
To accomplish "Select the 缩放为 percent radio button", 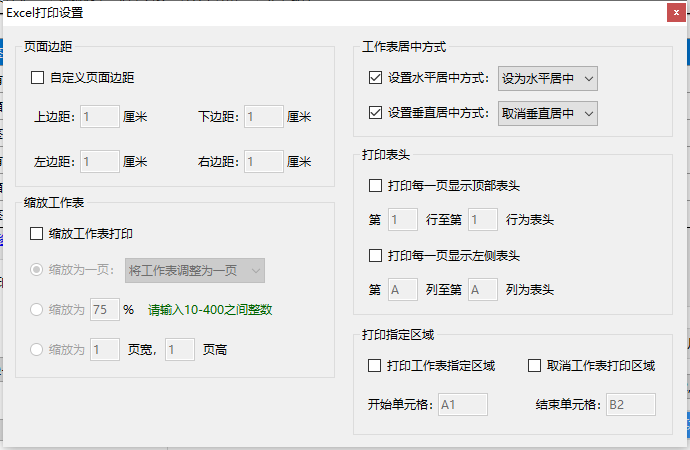I will coord(36,310).
